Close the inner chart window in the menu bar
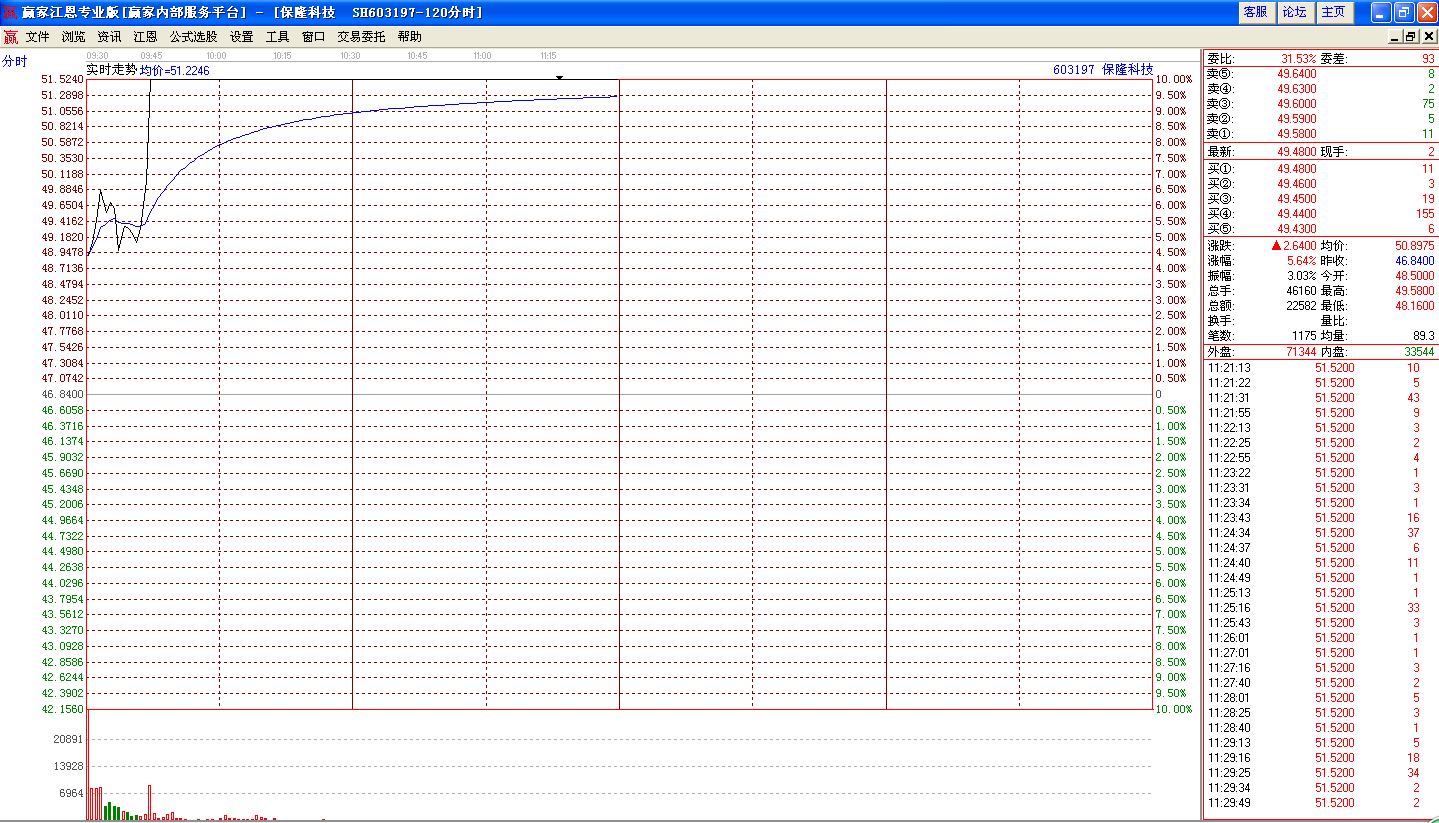The width and height of the screenshot is (1439, 823). pos(1427,37)
